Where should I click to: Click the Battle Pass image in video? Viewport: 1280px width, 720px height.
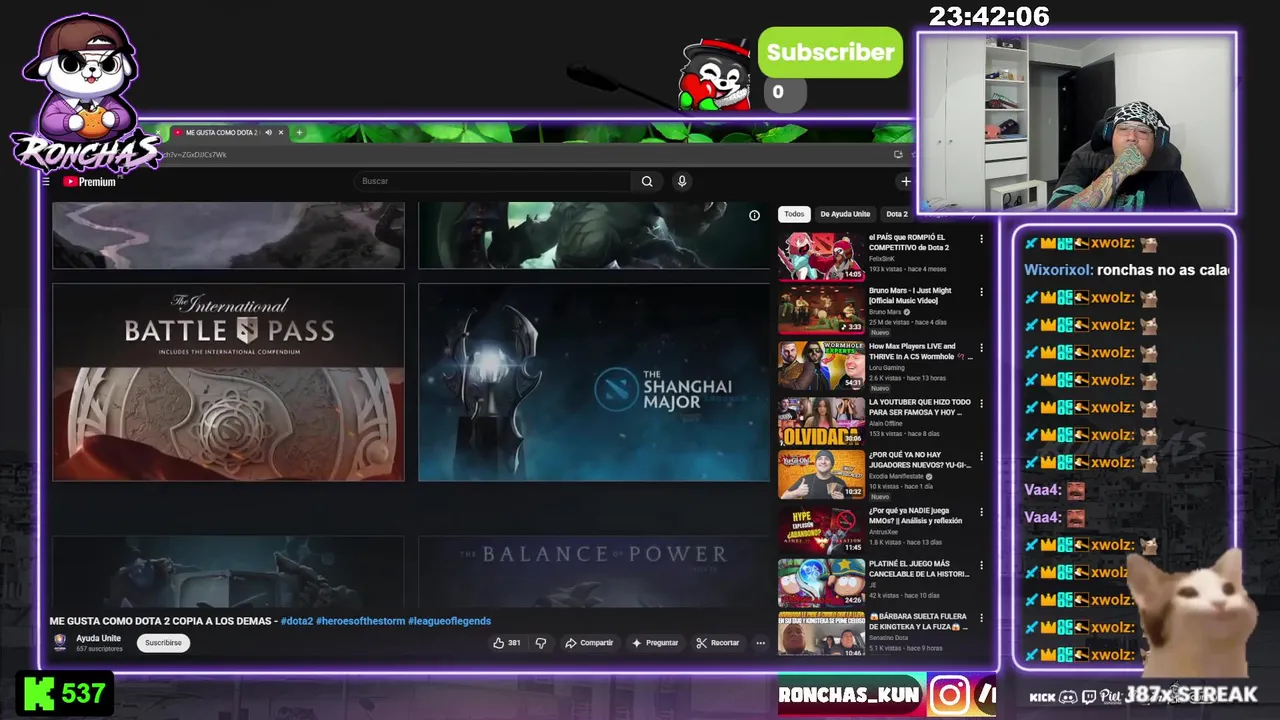(x=228, y=382)
